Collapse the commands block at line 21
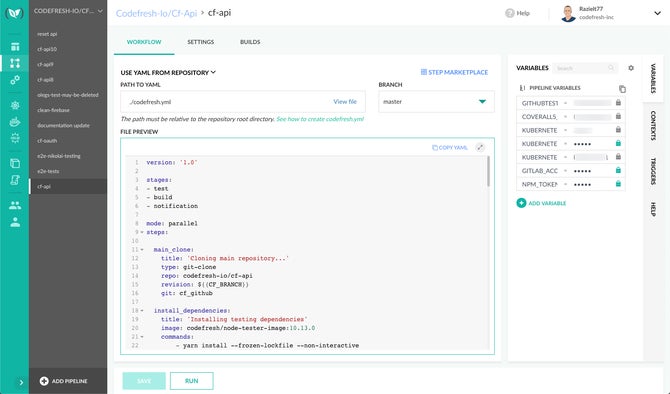This screenshot has height=394, width=670. coord(142,337)
